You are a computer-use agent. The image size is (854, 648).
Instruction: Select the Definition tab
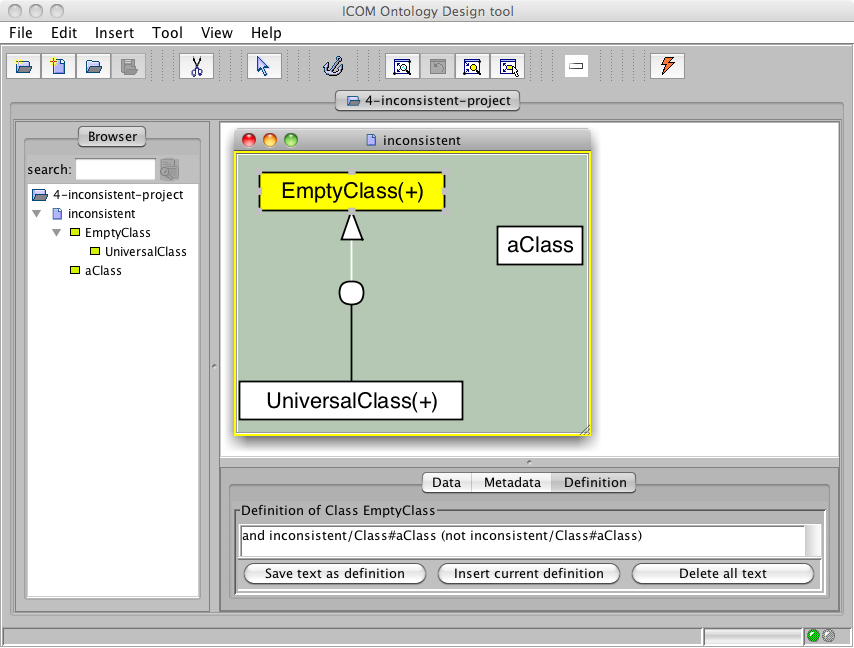coord(595,482)
